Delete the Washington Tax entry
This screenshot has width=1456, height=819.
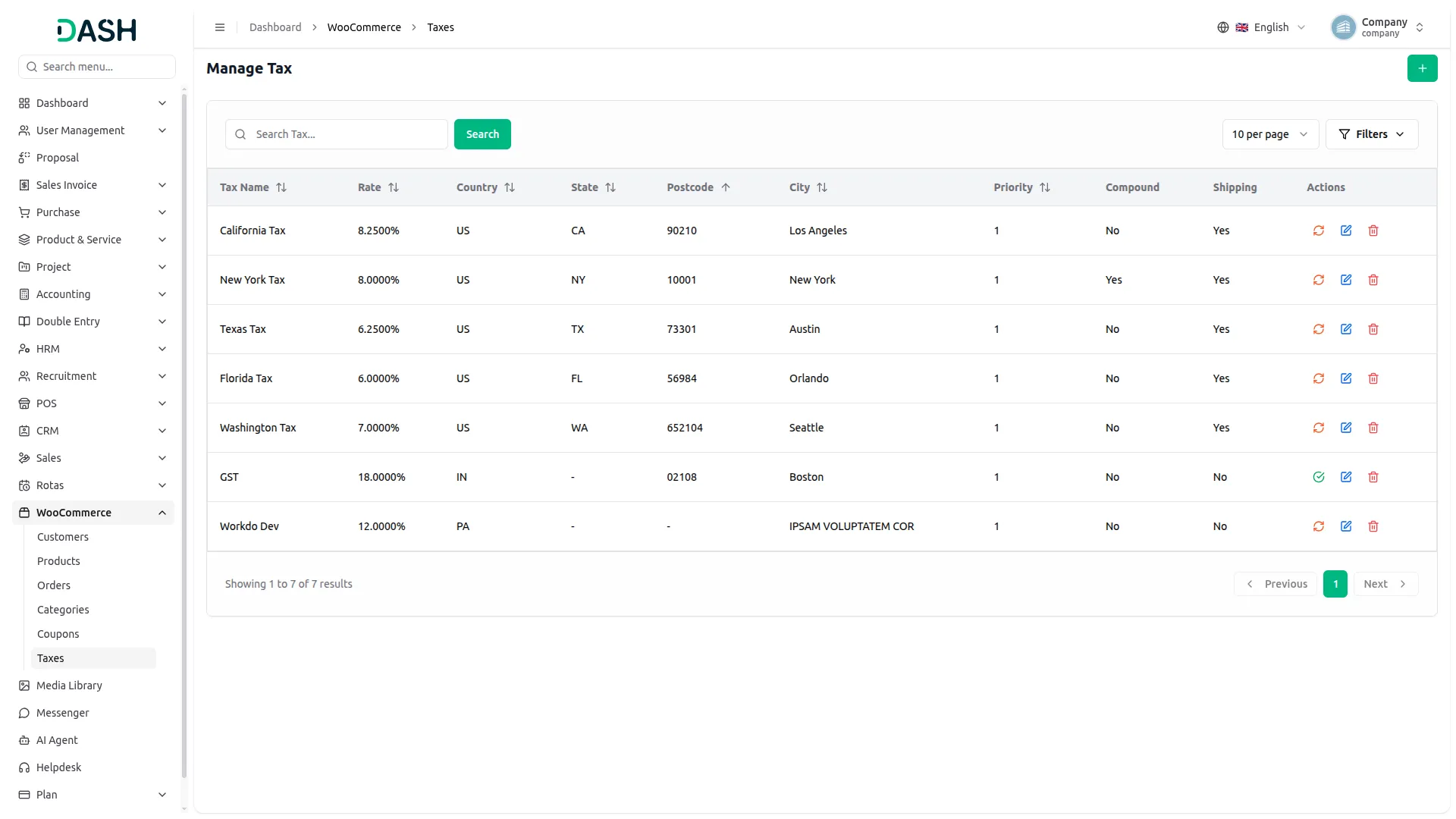[x=1373, y=428]
